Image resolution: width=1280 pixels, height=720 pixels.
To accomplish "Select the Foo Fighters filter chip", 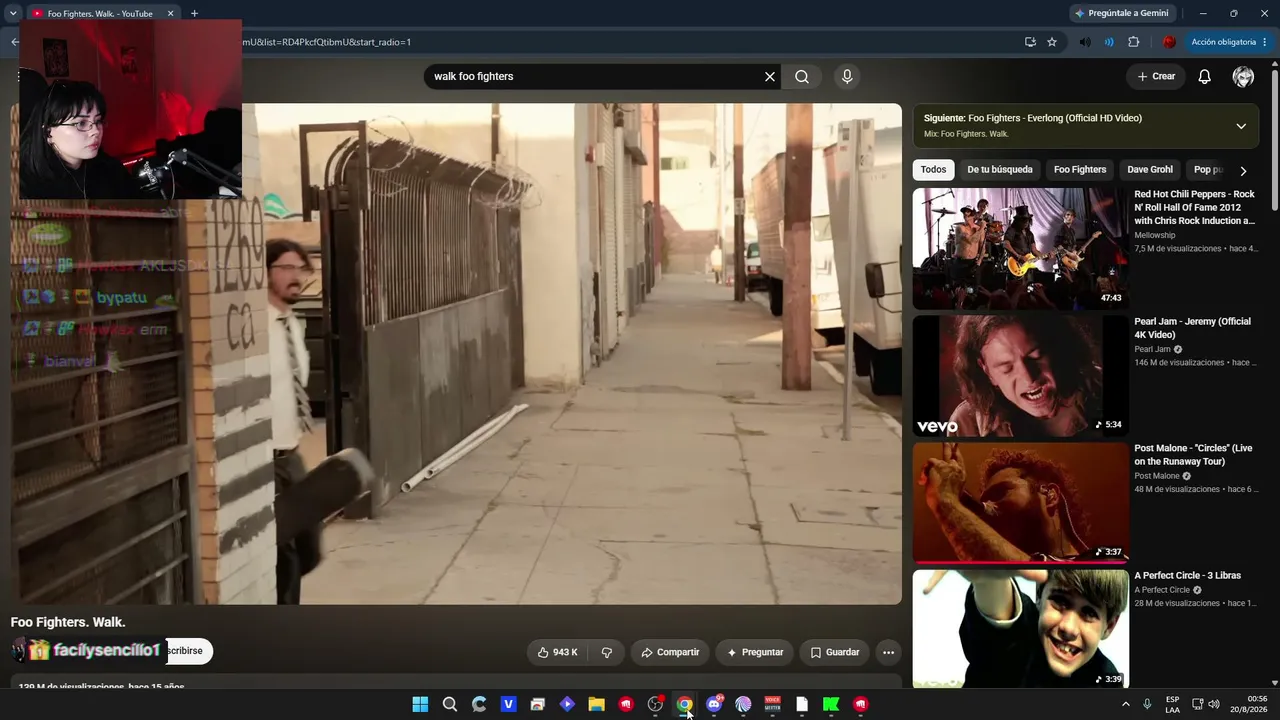I will pyautogui.click(x=1080, y=170).
